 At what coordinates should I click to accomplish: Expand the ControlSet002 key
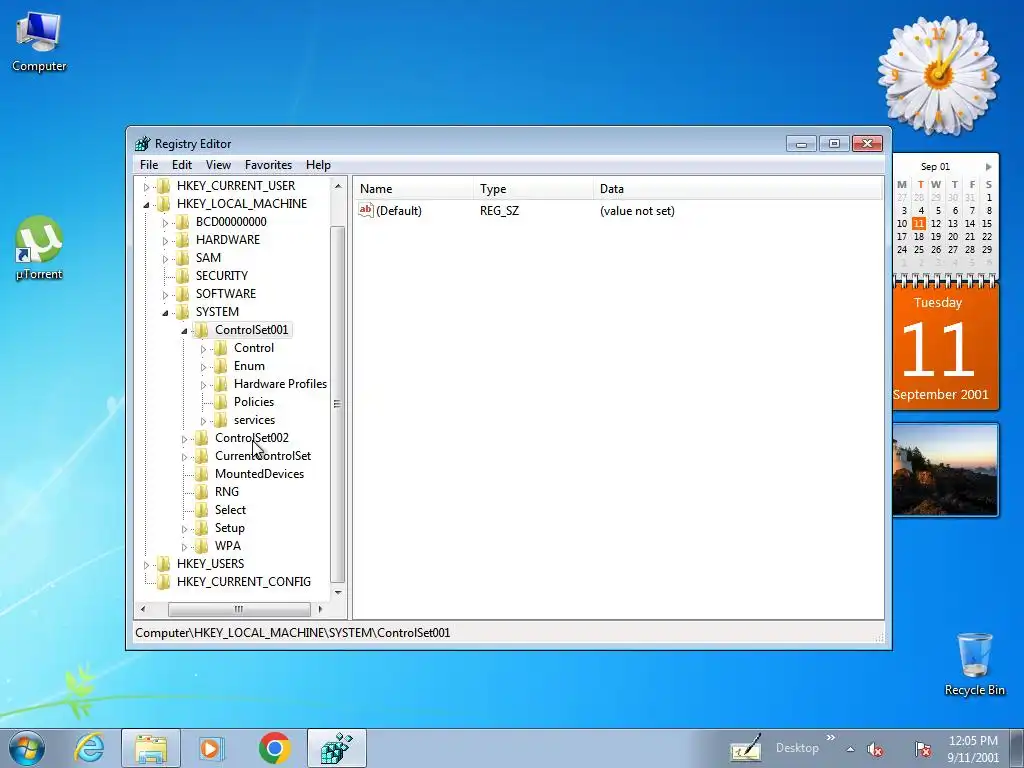(x=184, y=440)
